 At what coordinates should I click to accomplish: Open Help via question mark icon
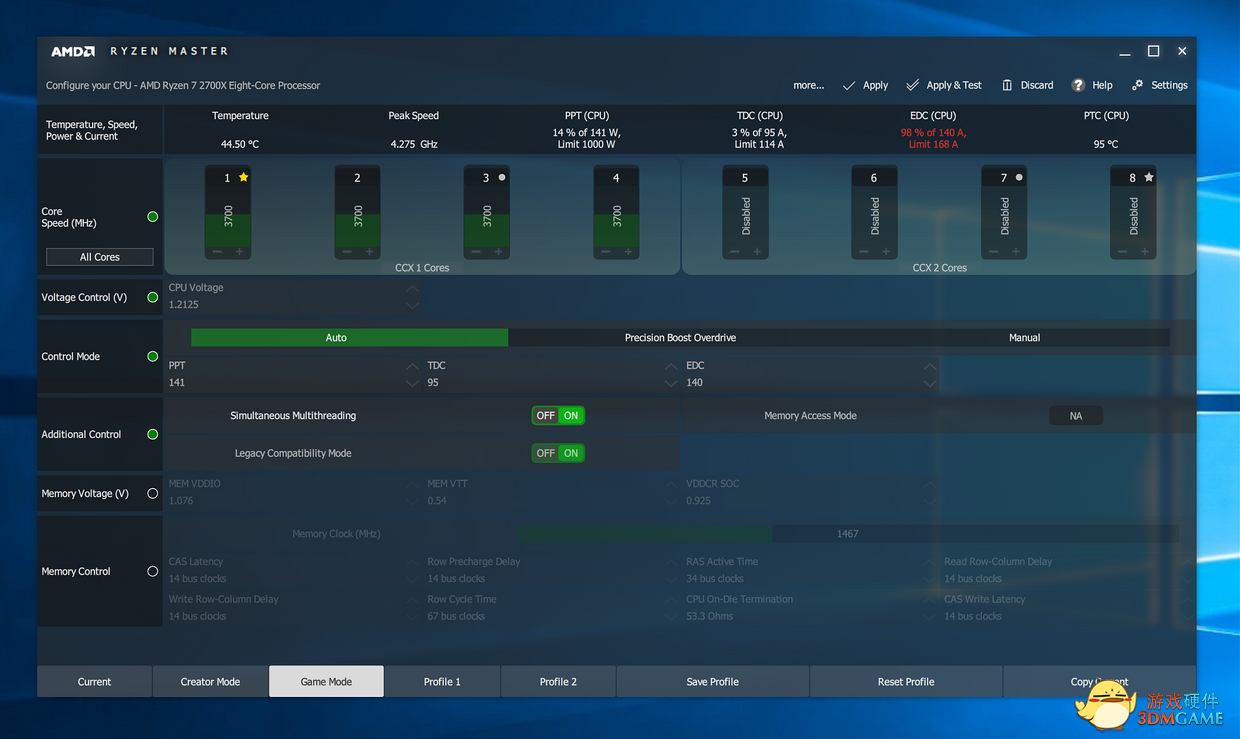[x=1078, y=85]
